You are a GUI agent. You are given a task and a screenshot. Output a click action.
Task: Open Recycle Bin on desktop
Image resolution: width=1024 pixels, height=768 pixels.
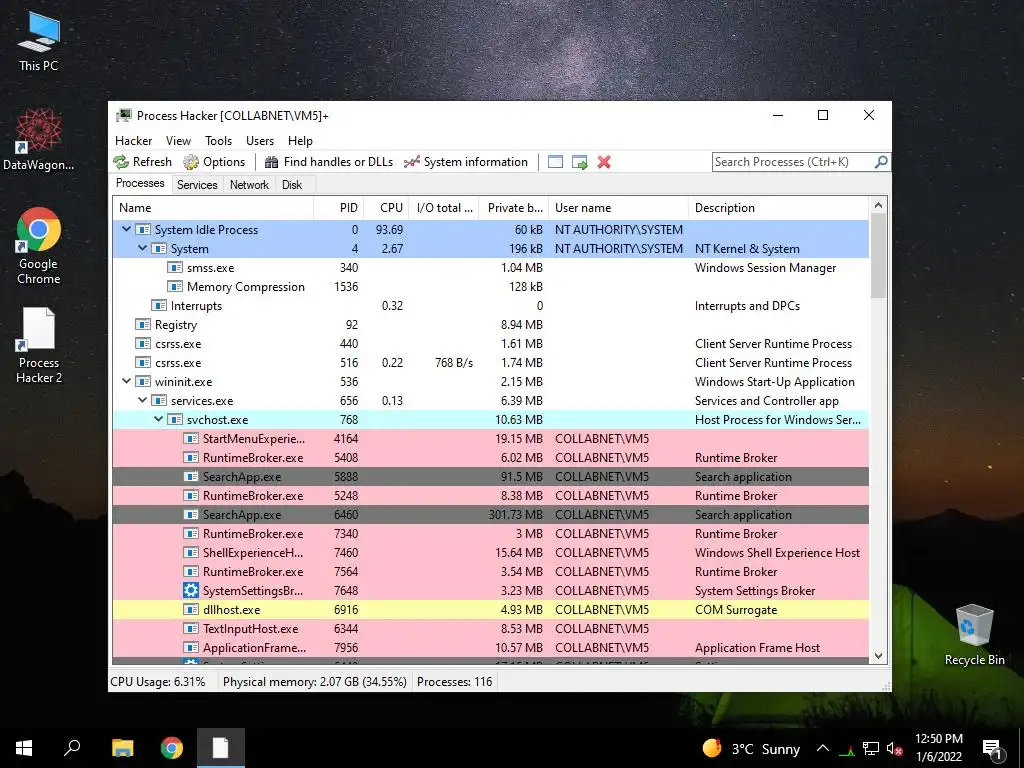tap(974, 635)
